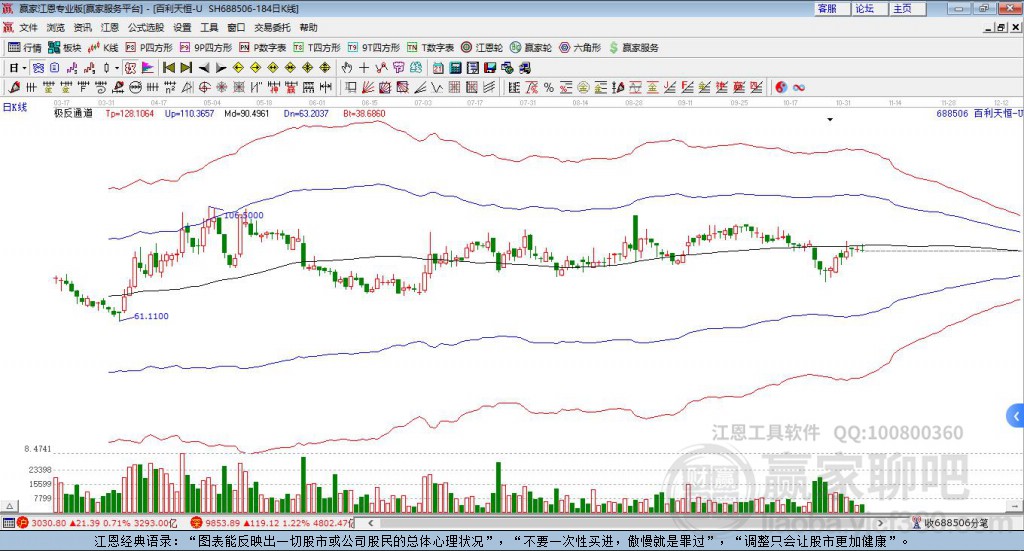Image resolution: width=1024 pixels, height=551 pixels.
Task: Click the 论坛 button
Action: (871, 8)
